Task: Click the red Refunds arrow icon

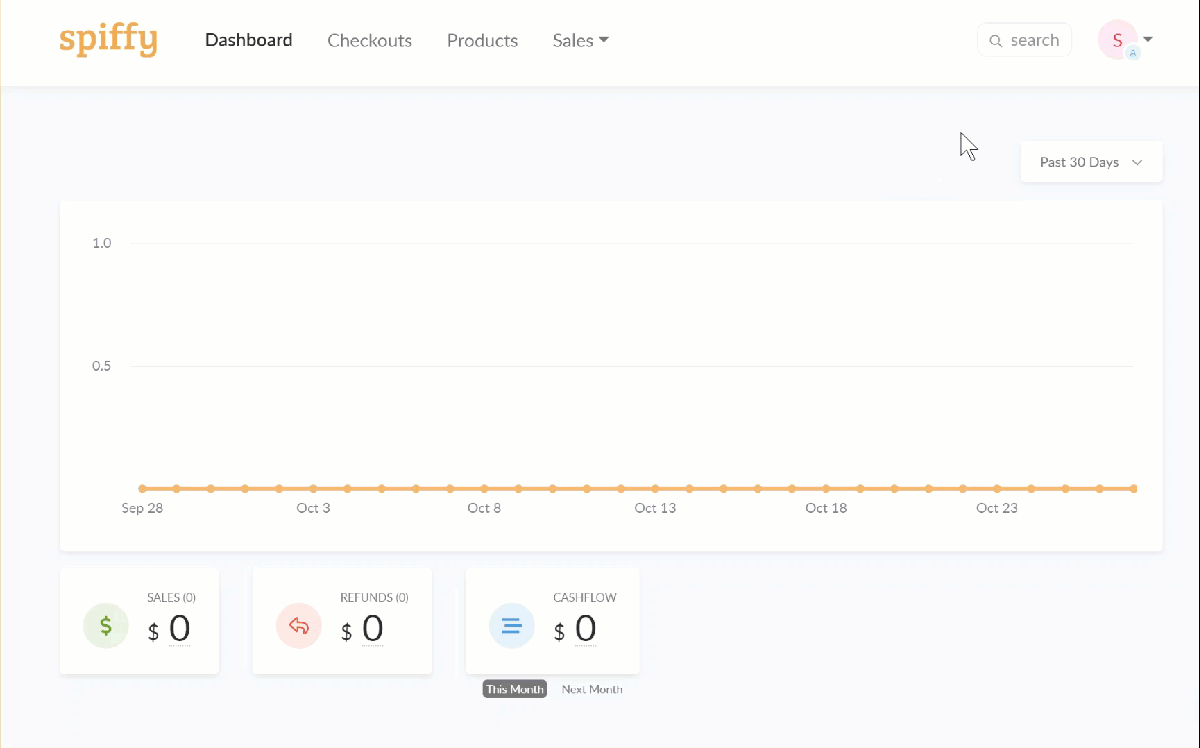Action: 299,626
